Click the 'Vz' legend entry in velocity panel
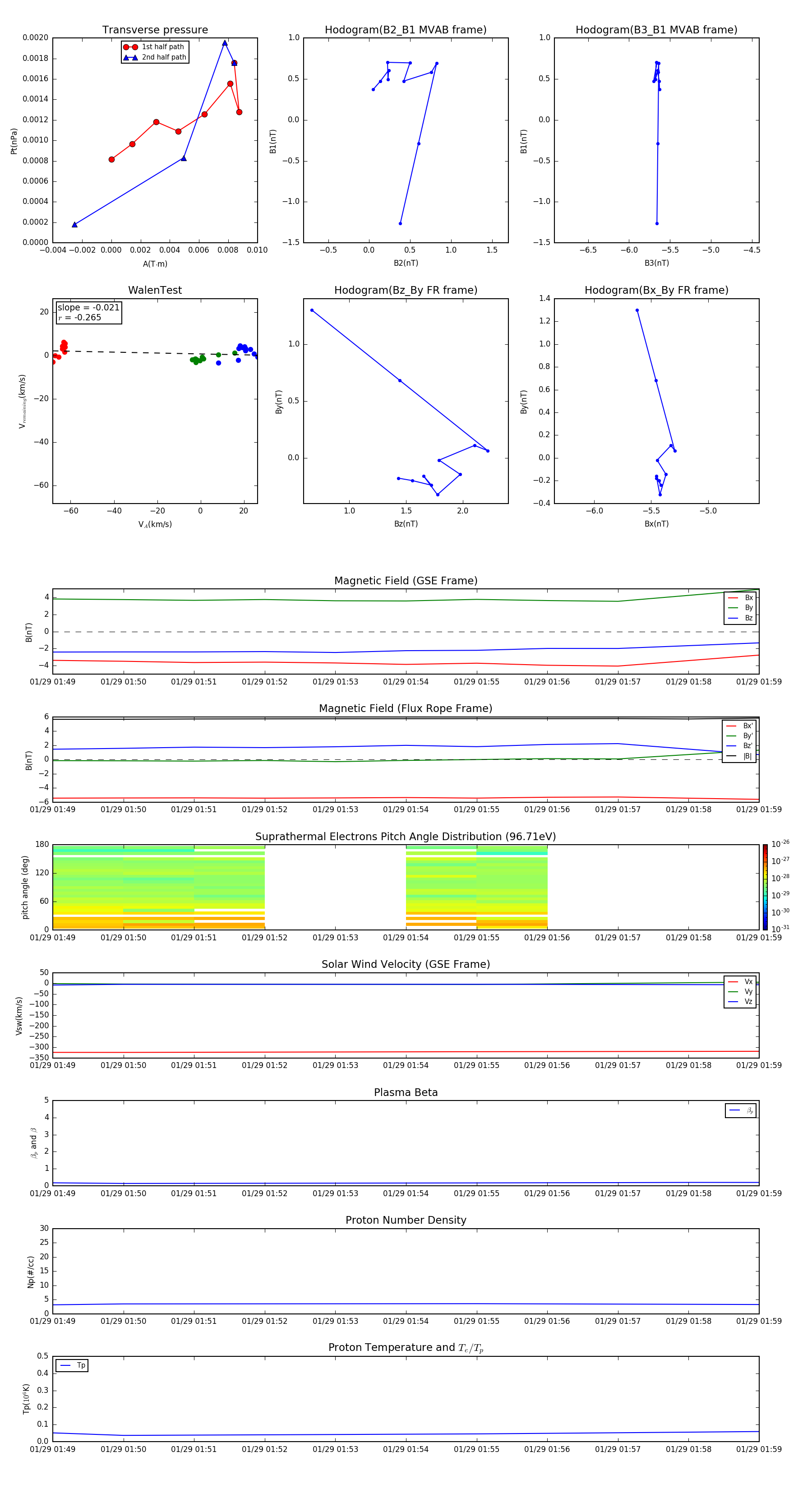The width and height of the screenshot is (812, 1489). click(x=740, y=1002)
